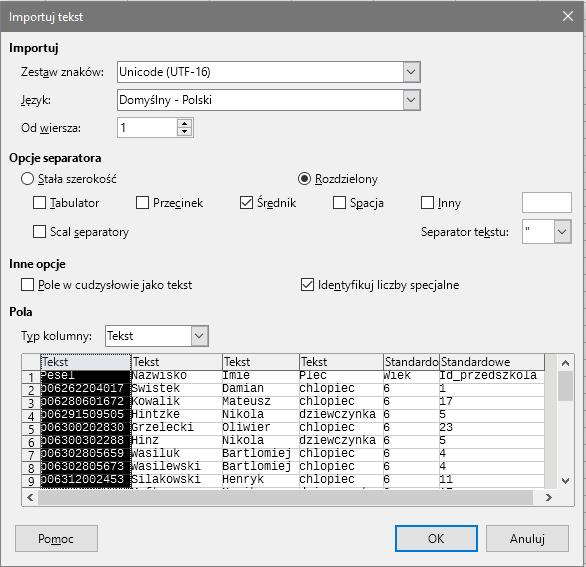
Task: Enable the Tabulator separator checkbox
Action: 39,203
